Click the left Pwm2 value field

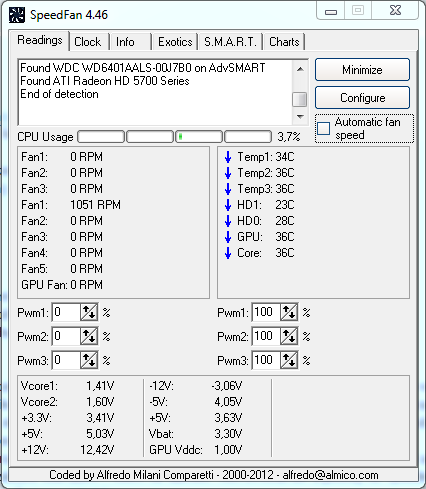point(66,336)
